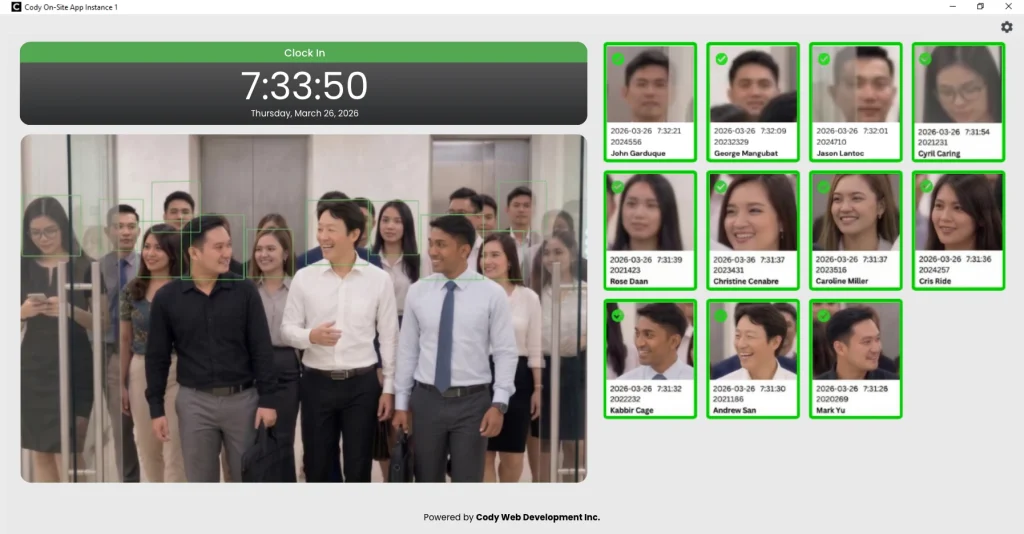Click employee ID 2021423
The width and height of the screenshot is (1024, 534).
[x=625, y=270]
